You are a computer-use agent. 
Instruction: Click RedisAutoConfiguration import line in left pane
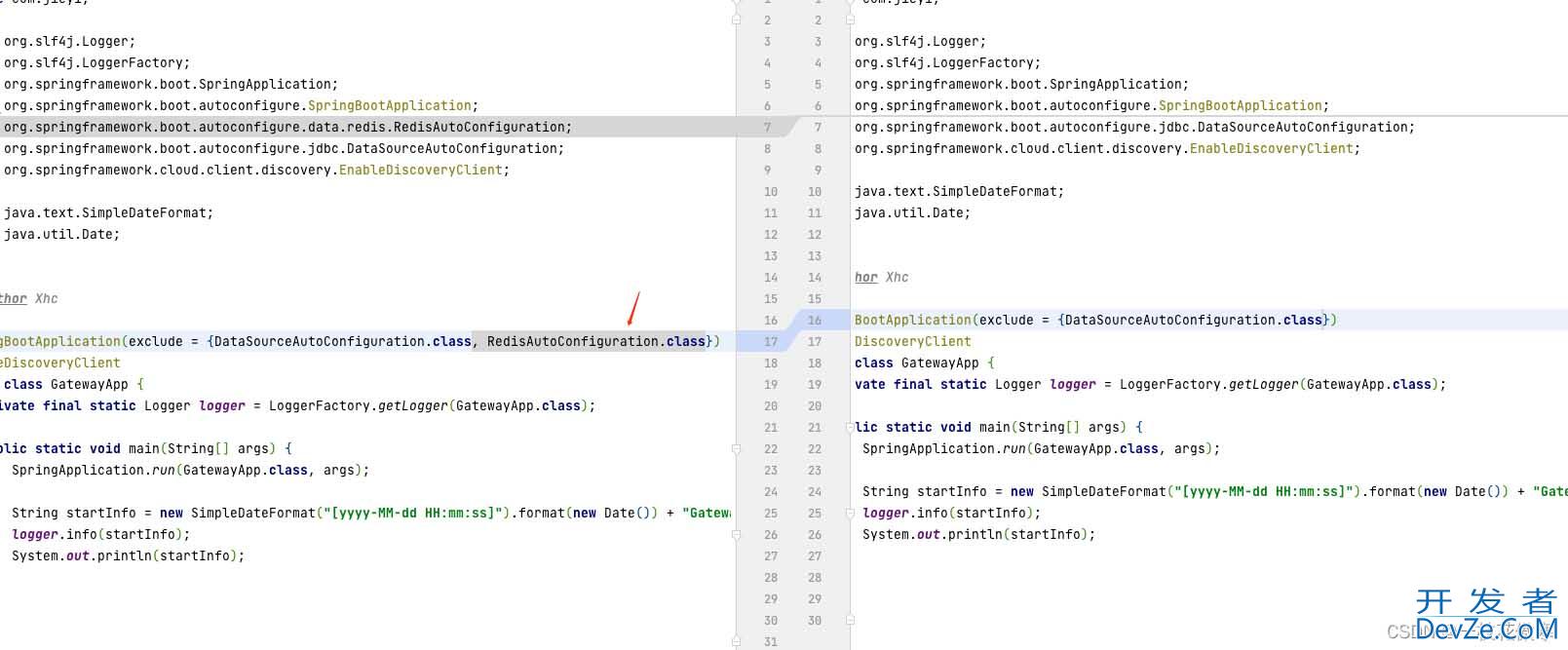[287, 127]
